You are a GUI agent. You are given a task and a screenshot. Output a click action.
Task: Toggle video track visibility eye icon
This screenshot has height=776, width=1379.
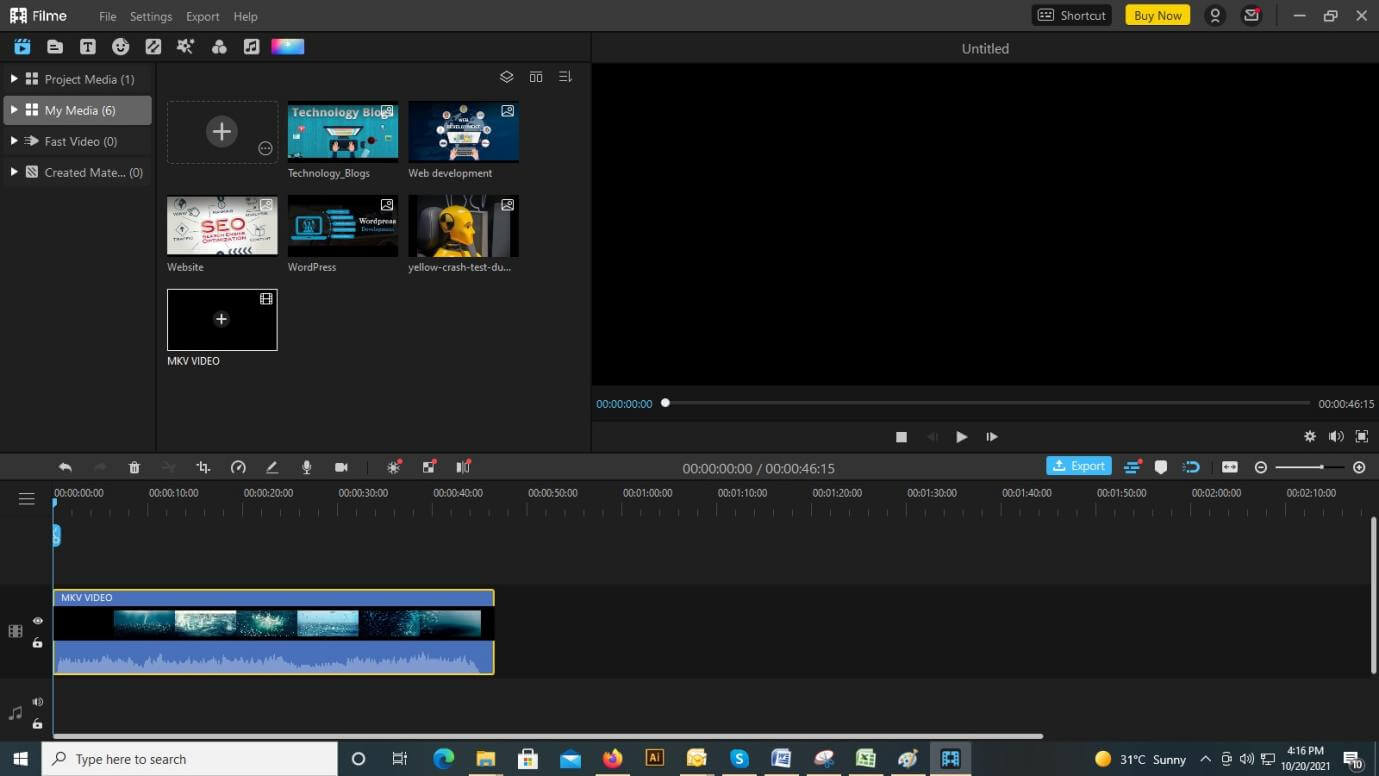pyautogui.click(x=38, y=621)
